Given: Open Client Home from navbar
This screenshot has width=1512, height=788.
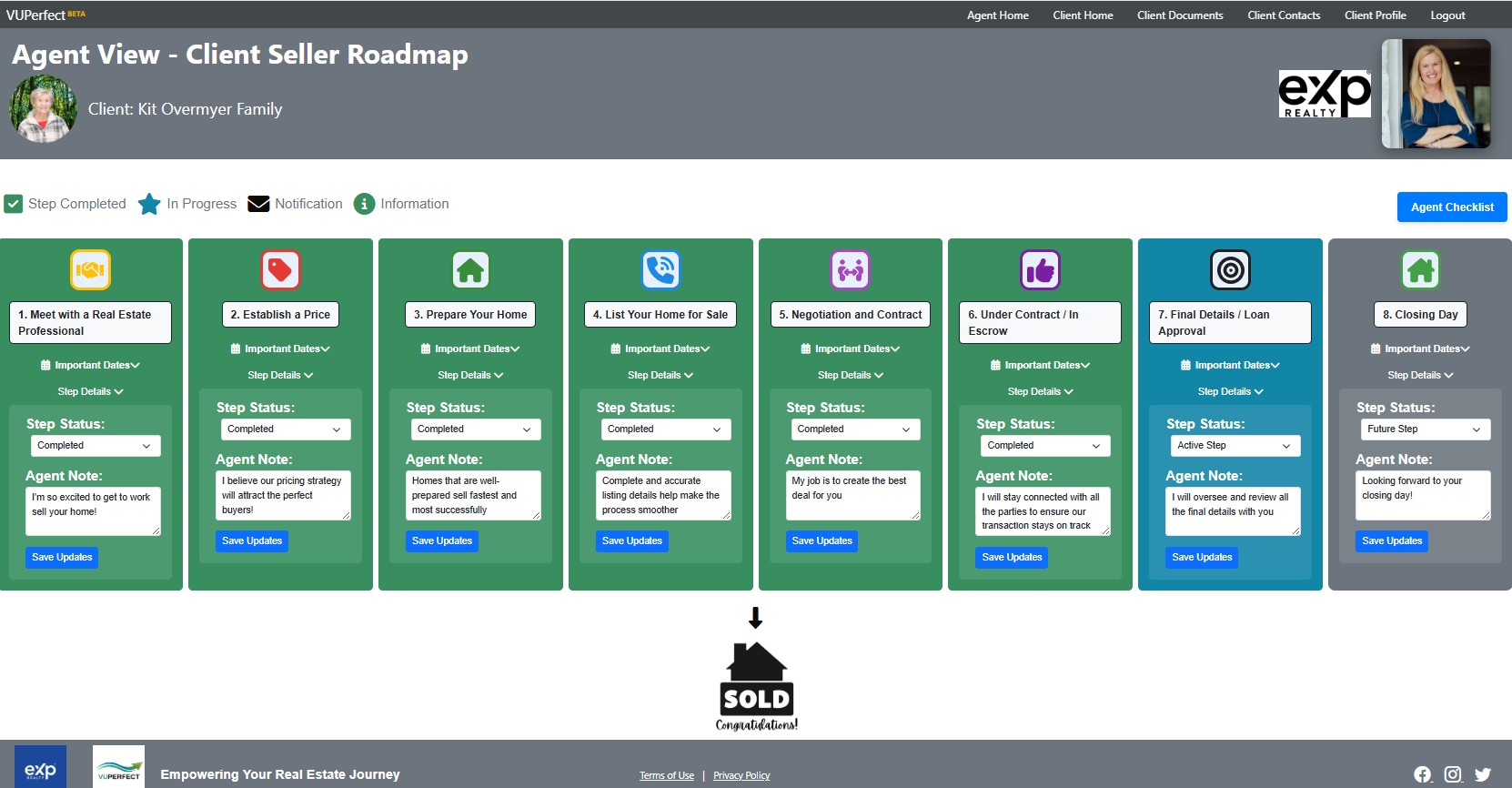Looking at the screenshot, I should coord(1083,15).
